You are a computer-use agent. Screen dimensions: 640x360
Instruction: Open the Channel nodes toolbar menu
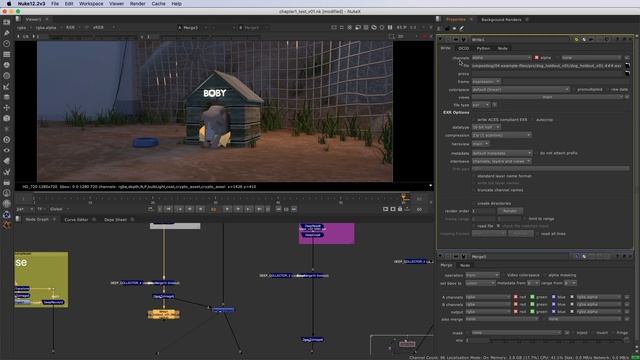point(7,54)
